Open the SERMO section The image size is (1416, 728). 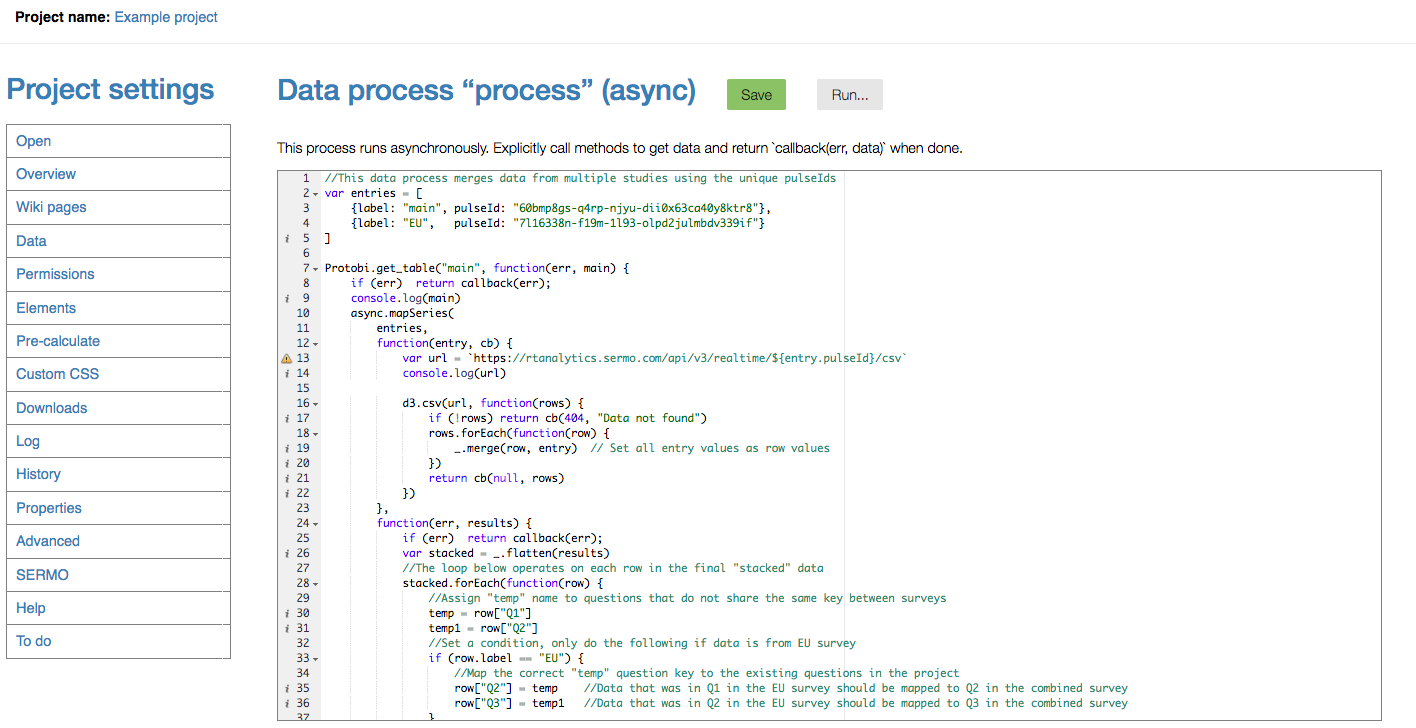coord(118,575)
